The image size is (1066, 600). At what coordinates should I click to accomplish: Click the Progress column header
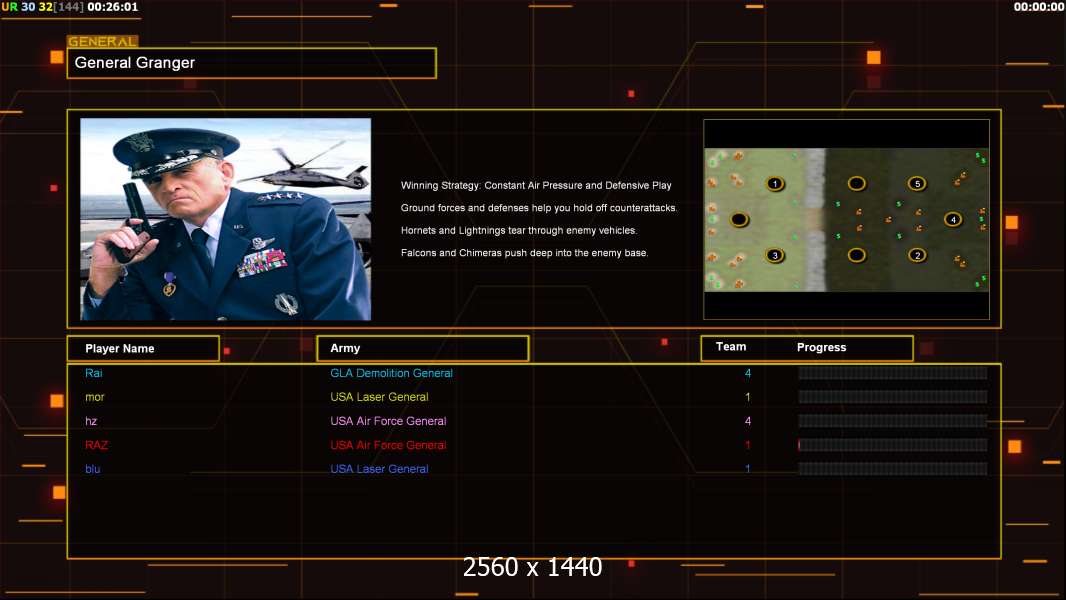pos(821,347)
